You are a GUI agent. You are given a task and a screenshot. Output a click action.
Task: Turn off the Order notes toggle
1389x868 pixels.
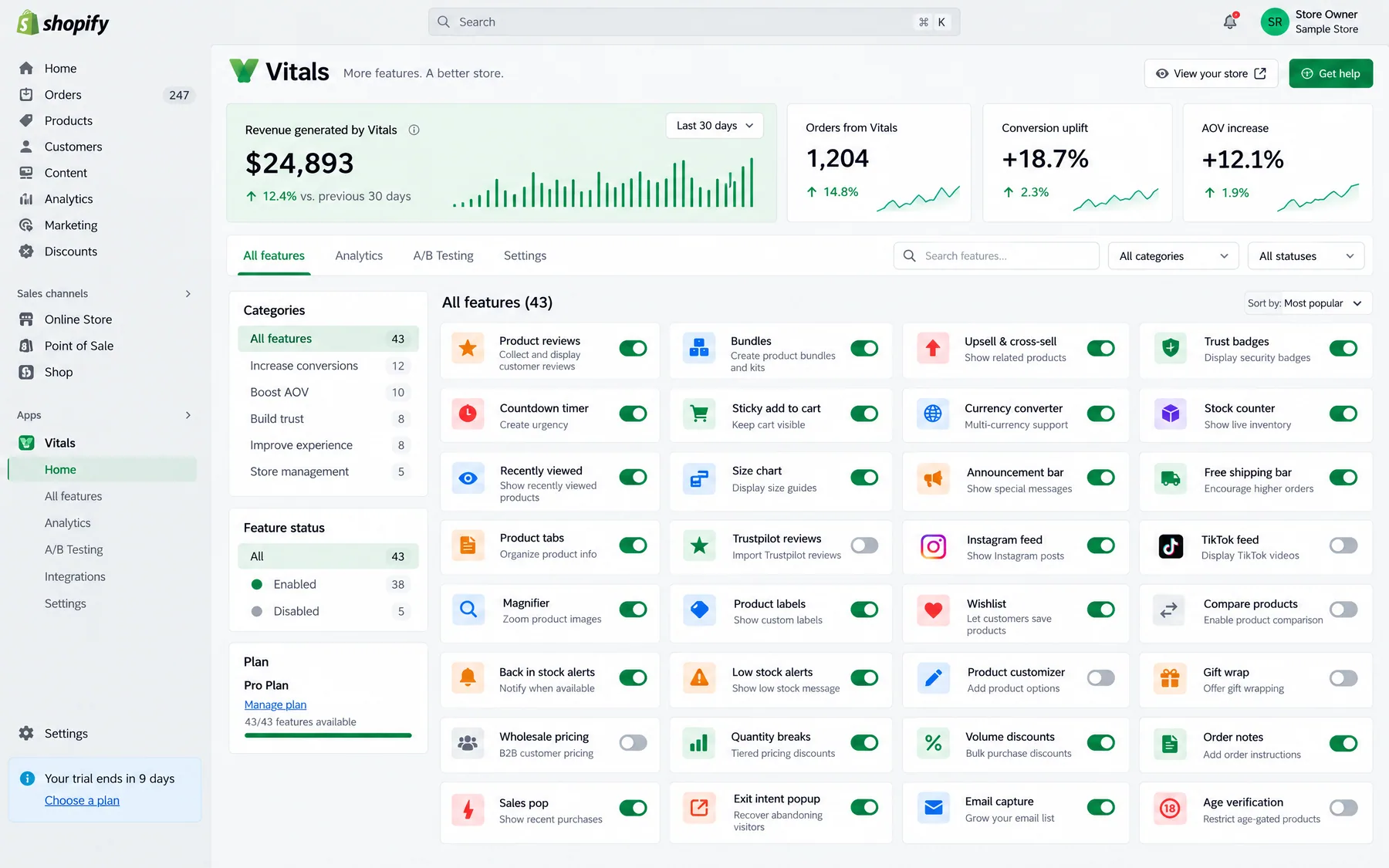[x=1343, y=744]
